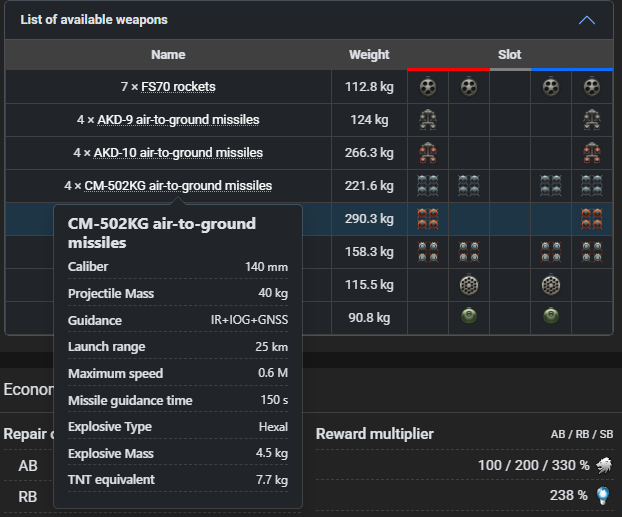Click the TNT equivalent 7.7 kg value
This screenshot has width=622, height=517.
tap(272, 480)
